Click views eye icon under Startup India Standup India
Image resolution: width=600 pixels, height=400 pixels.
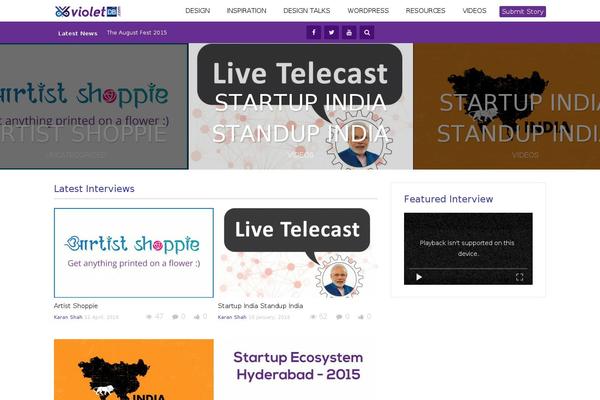tap(313, 317)
